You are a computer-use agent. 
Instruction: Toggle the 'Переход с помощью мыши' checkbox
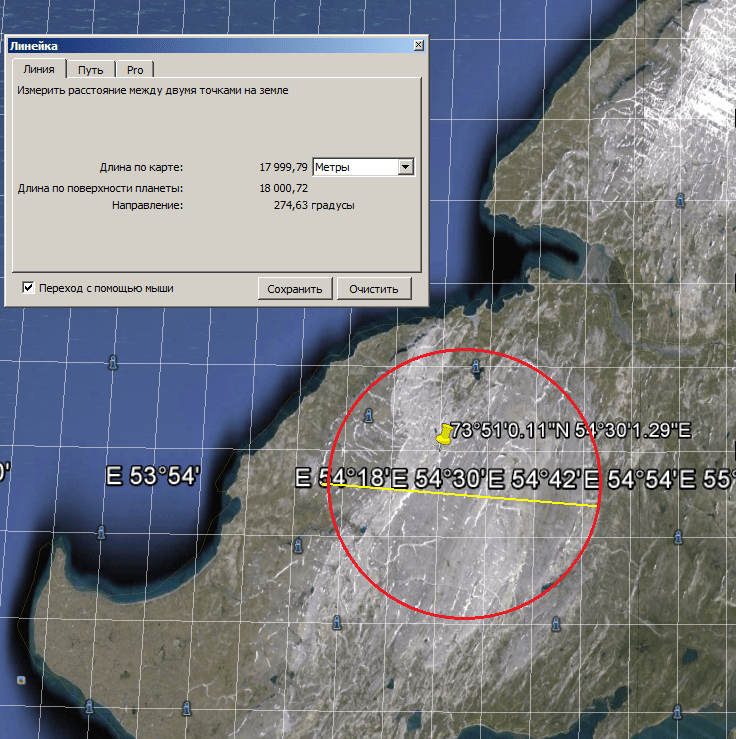click(x=28, y=287)
